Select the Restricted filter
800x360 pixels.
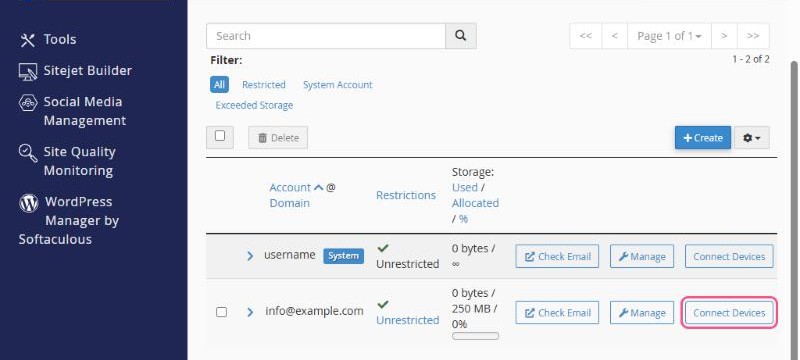click(x=264, y=85)
